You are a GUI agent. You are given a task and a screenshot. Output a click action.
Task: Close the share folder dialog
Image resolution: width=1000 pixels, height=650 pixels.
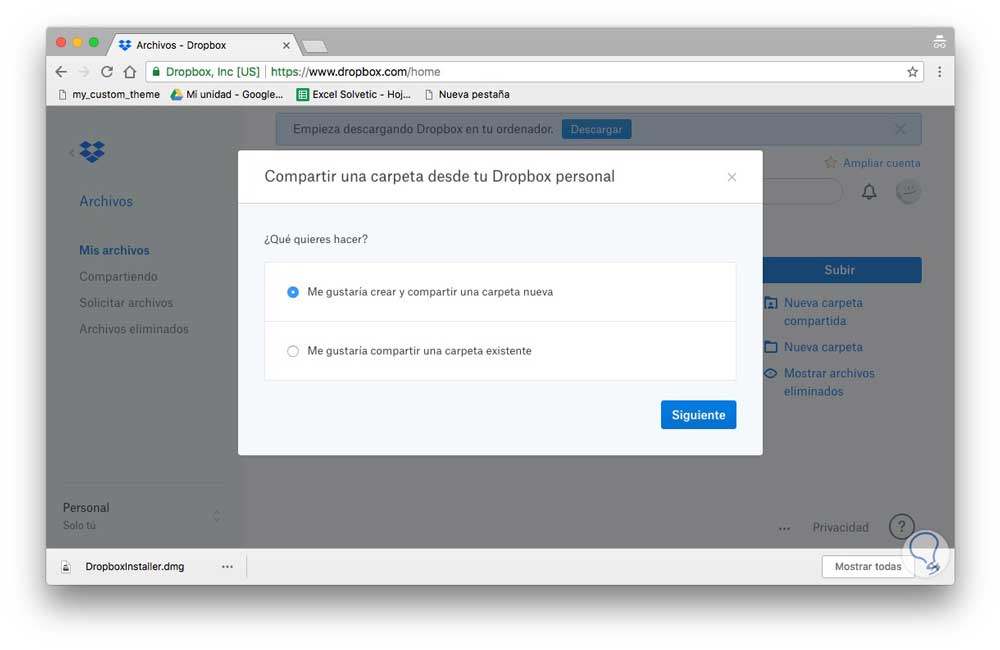point(732,177)
